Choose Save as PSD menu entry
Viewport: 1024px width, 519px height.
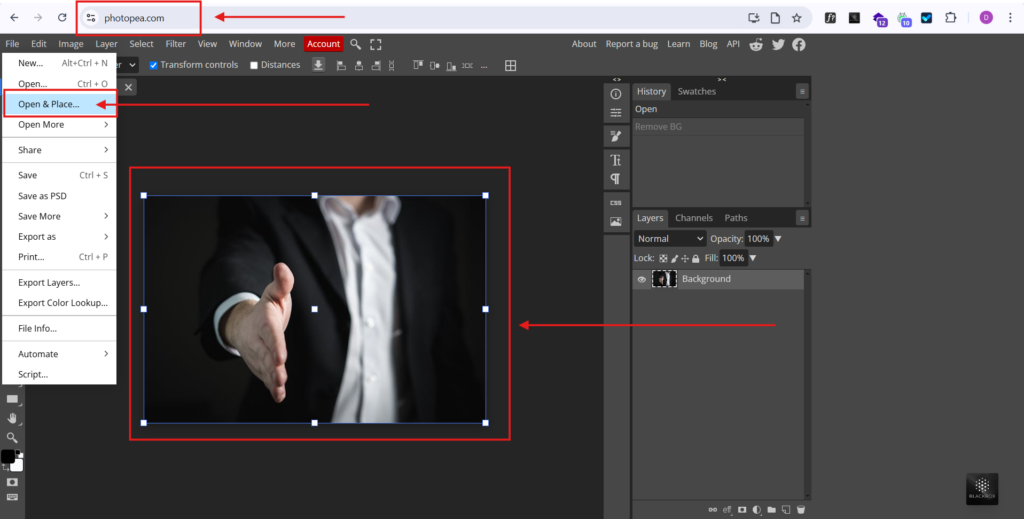60,196
